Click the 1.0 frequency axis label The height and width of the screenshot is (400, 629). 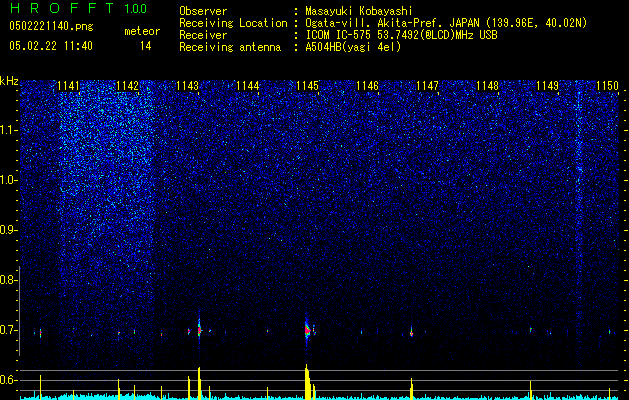tap(8, 180)
